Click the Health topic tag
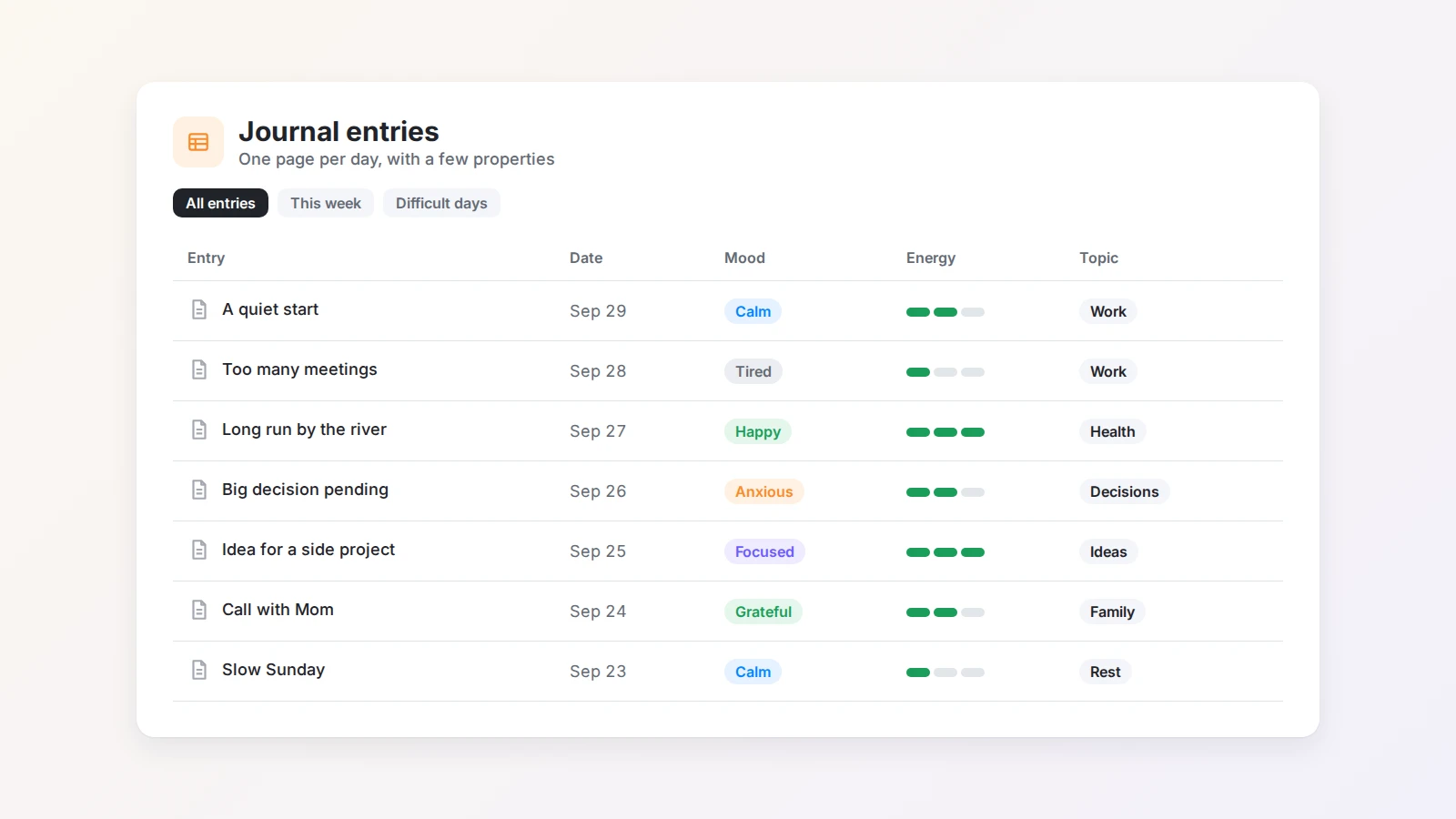Image resolution: width=1456 pixels, height=819 pixels. pos(1112,431)
